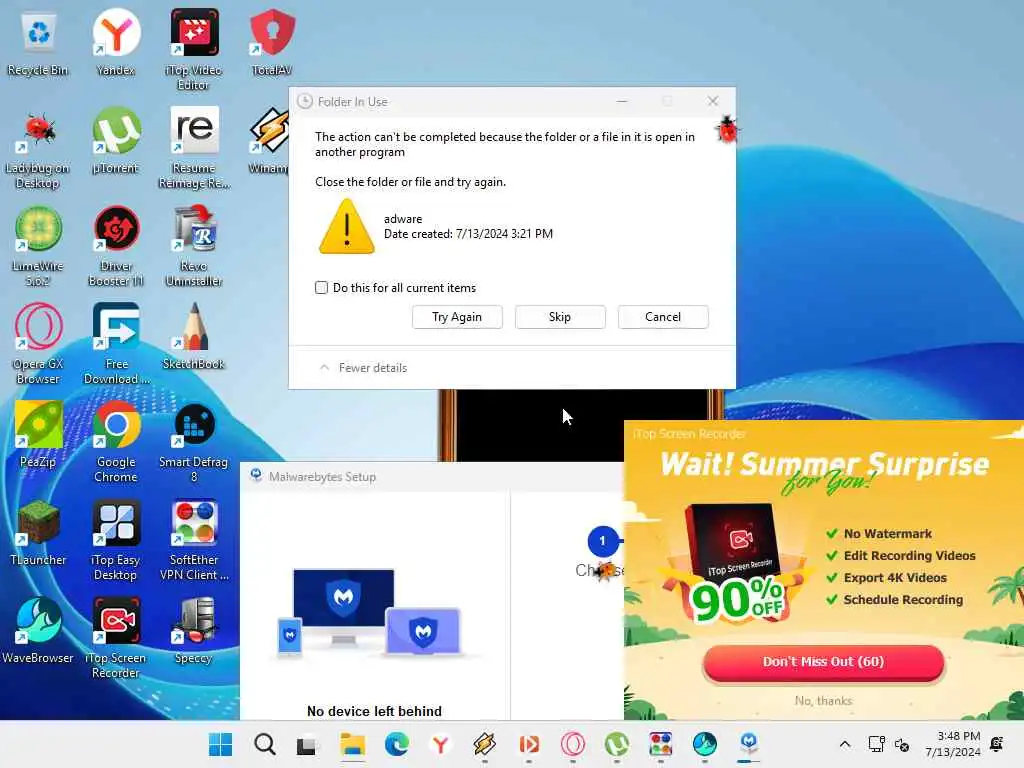Open Driver Booster 11 shortcut
The width and height of the screenshot is (1024, 768).
(x=116, y=246)
